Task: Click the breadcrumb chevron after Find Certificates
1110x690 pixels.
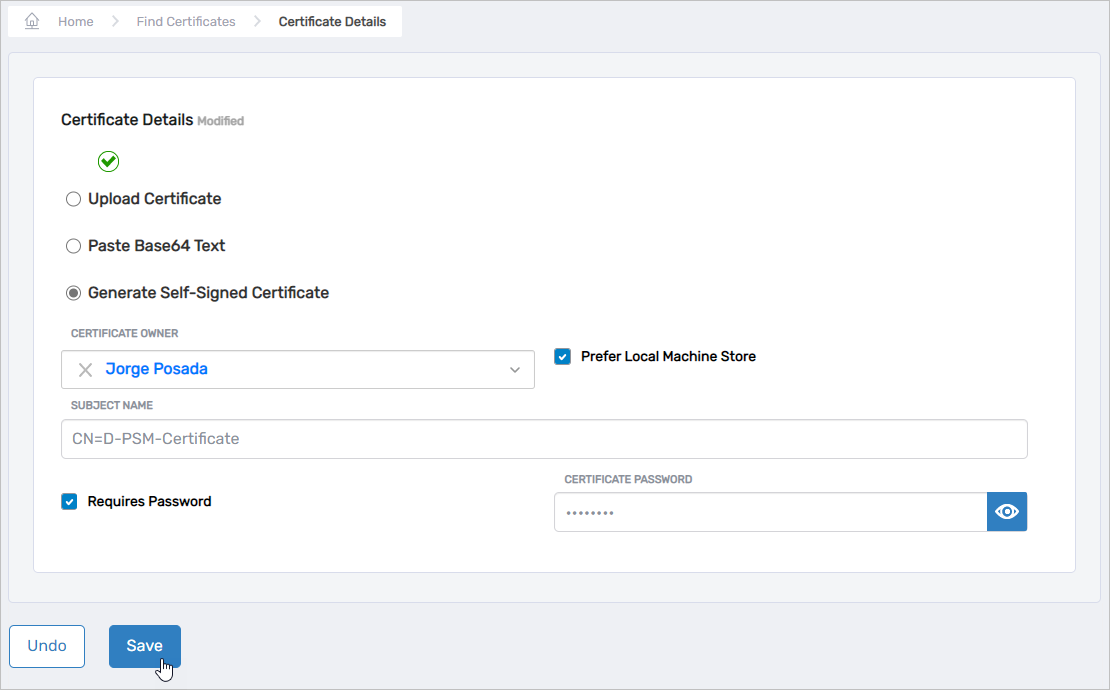Action: point(257,21)
